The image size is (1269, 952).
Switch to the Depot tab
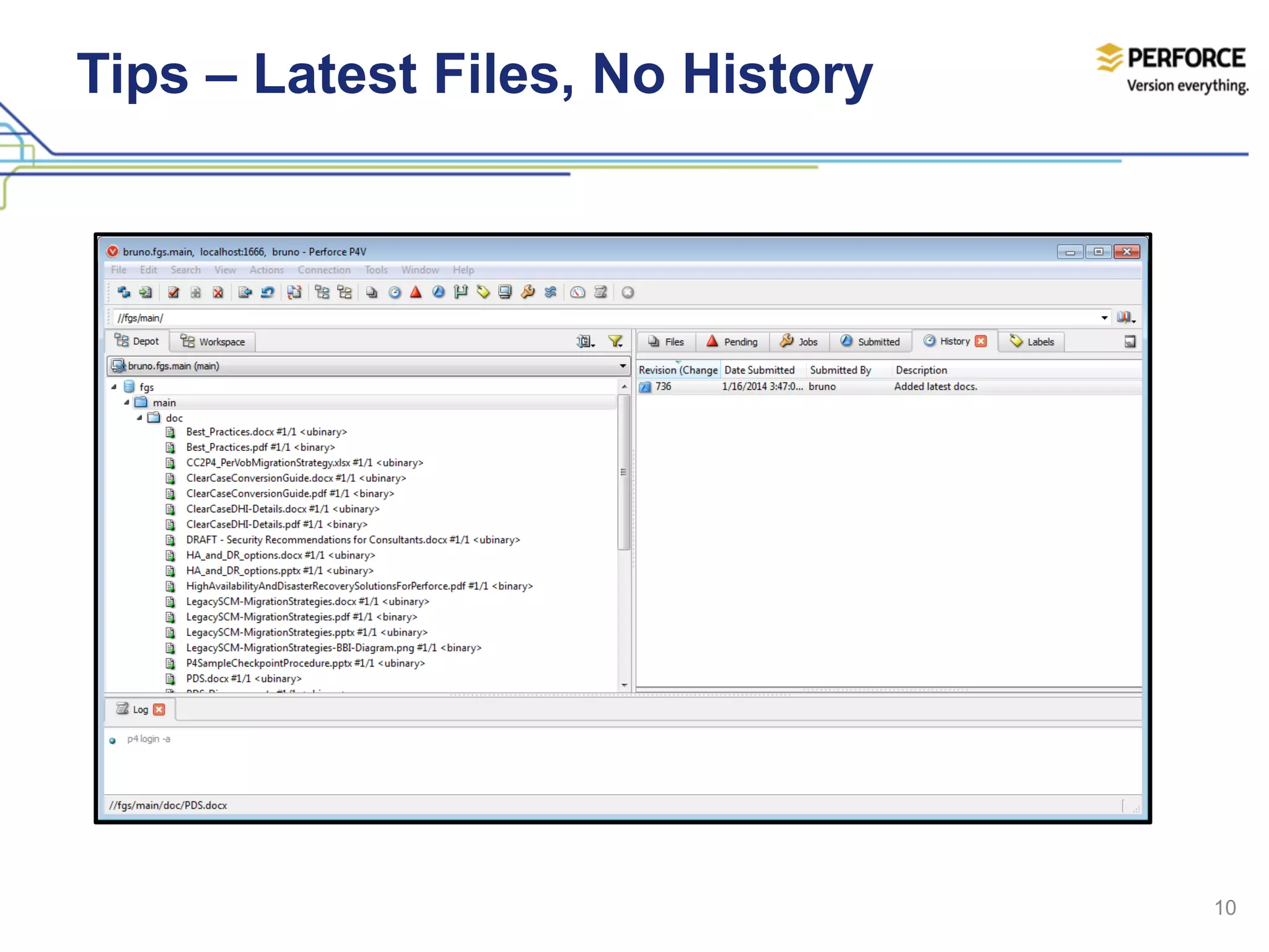click(x=138, y=341)
